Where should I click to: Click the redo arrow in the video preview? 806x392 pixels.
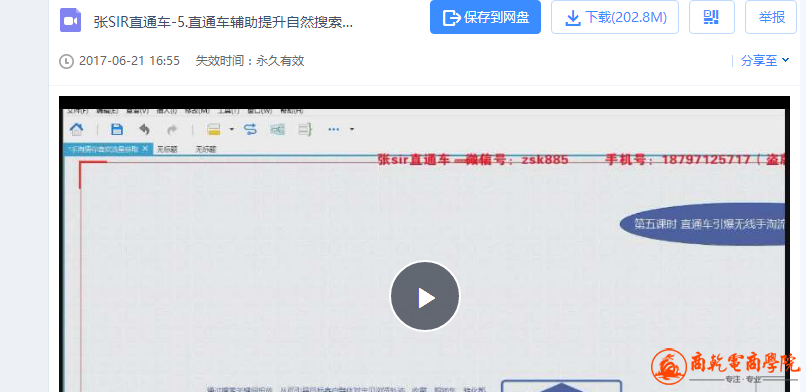(172, 129)
